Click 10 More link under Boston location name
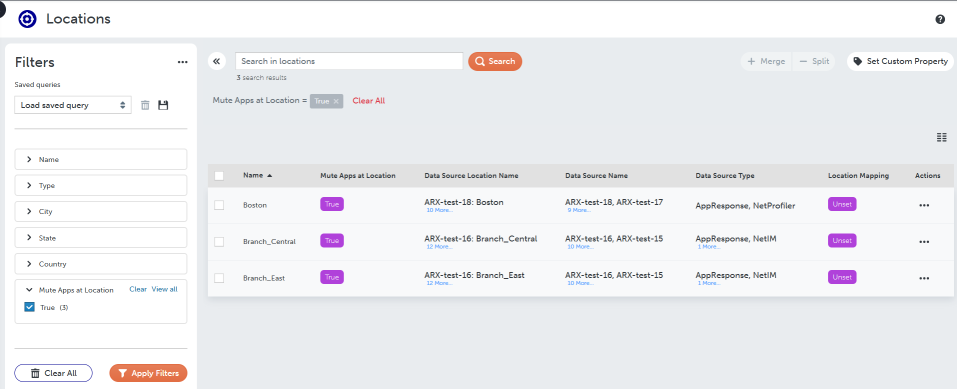Screen dimensions: 957x389 coord(439,210)
